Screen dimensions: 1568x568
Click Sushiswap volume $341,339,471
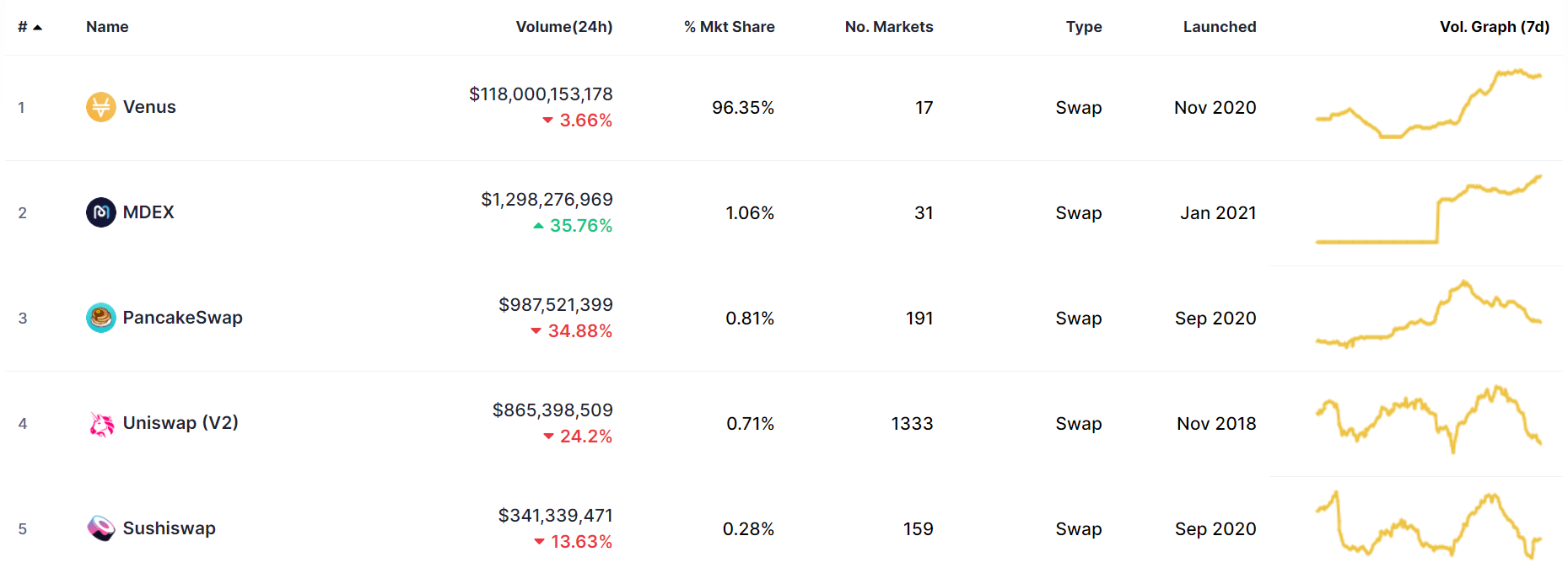point(556,516)
